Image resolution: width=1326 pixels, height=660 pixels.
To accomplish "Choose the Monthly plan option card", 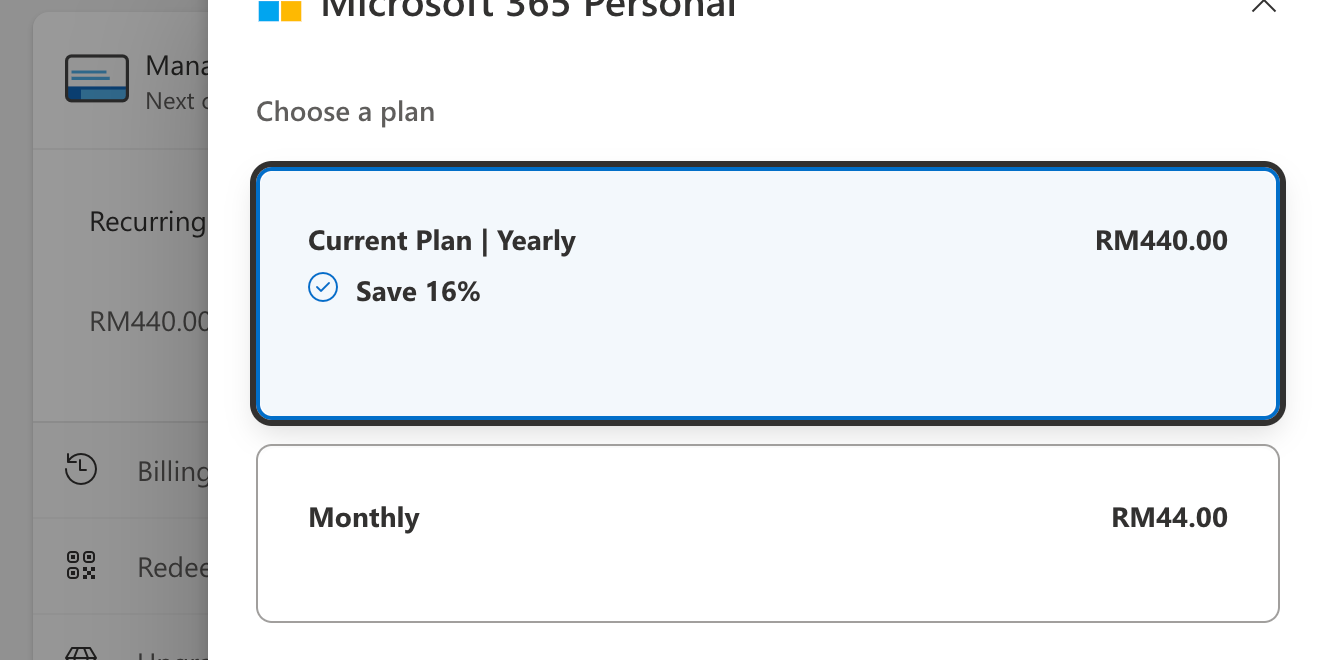I will [768, 533].
